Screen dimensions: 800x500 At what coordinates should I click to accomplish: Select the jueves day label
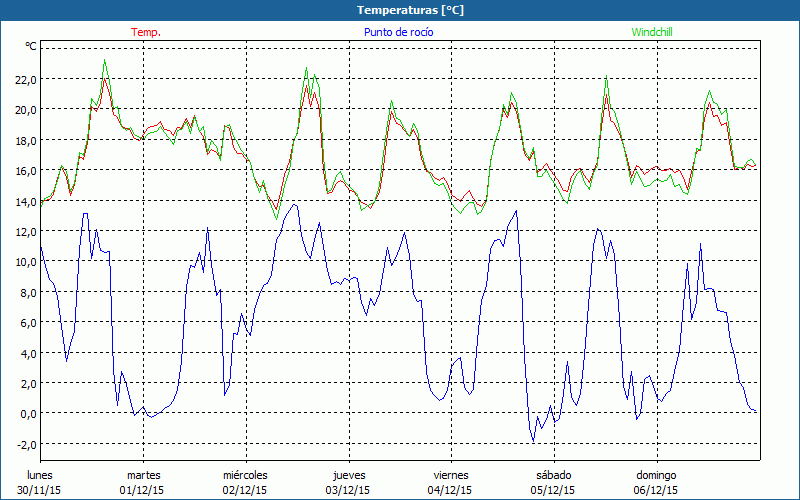coord(349,475)
